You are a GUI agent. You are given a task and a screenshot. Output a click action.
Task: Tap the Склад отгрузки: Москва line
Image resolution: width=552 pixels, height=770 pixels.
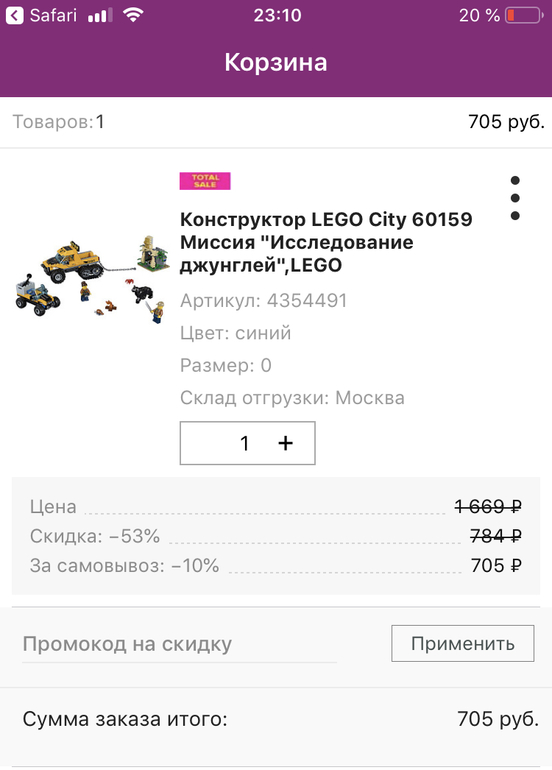point(292,398)
